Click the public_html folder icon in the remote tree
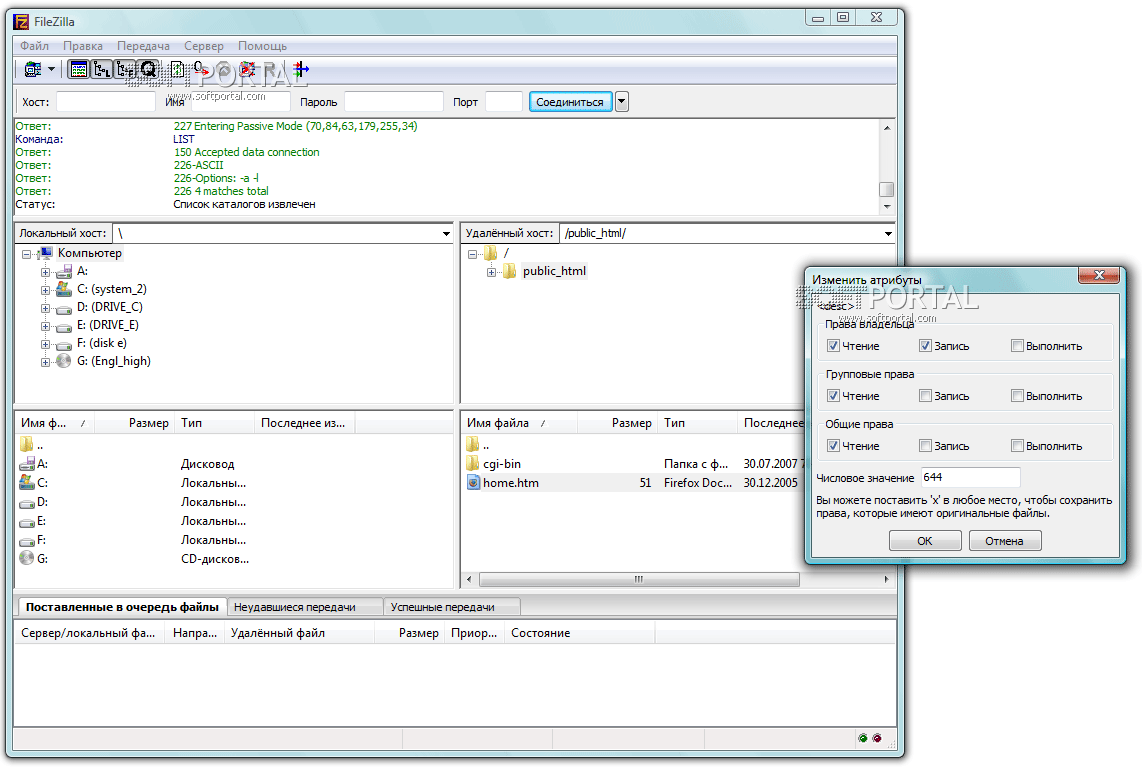Image resolution: width=1142 pixels, height=771 pixels. click(509, 271)
